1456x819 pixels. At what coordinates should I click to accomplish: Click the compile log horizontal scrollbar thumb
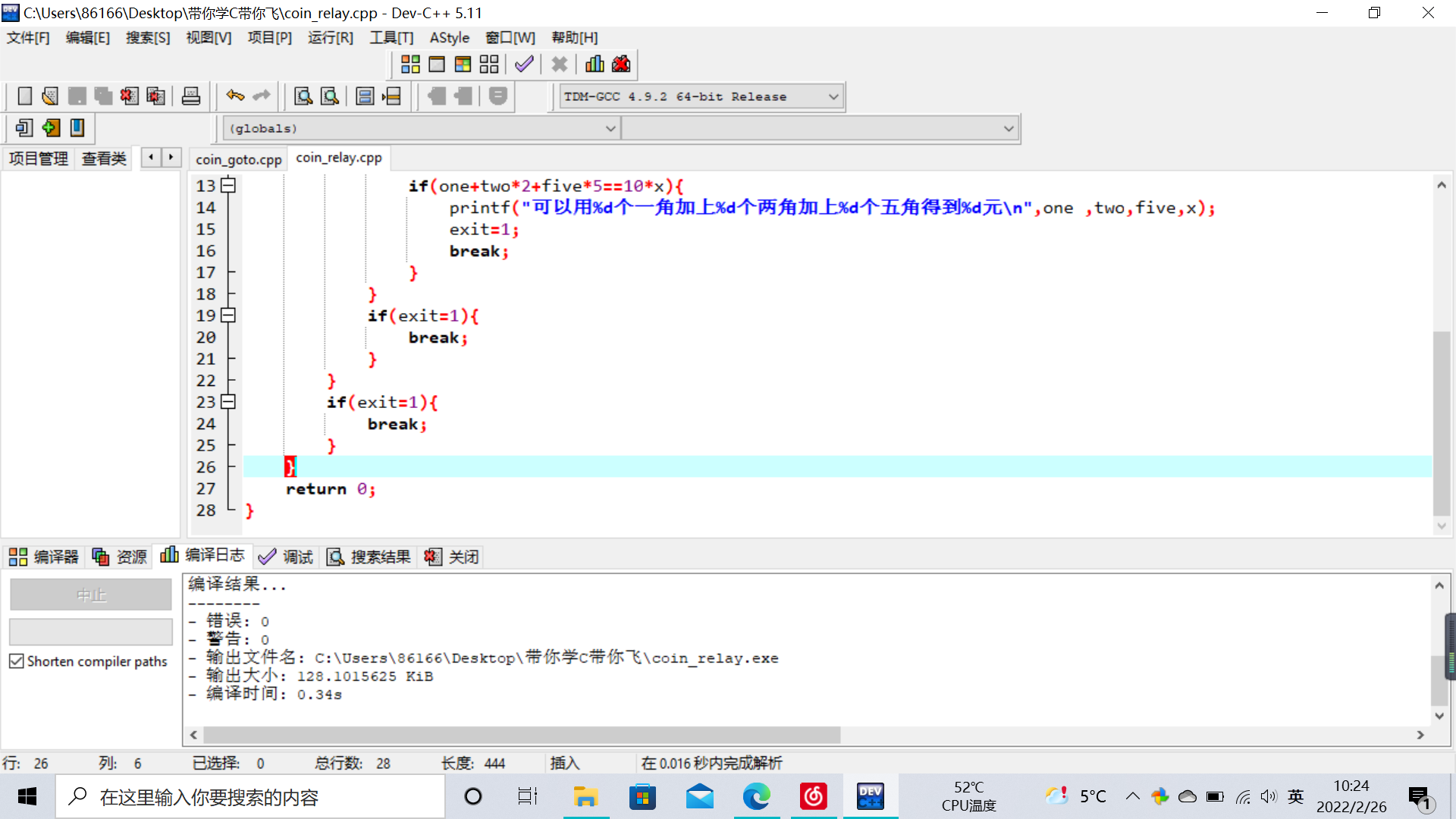(522, 735)
